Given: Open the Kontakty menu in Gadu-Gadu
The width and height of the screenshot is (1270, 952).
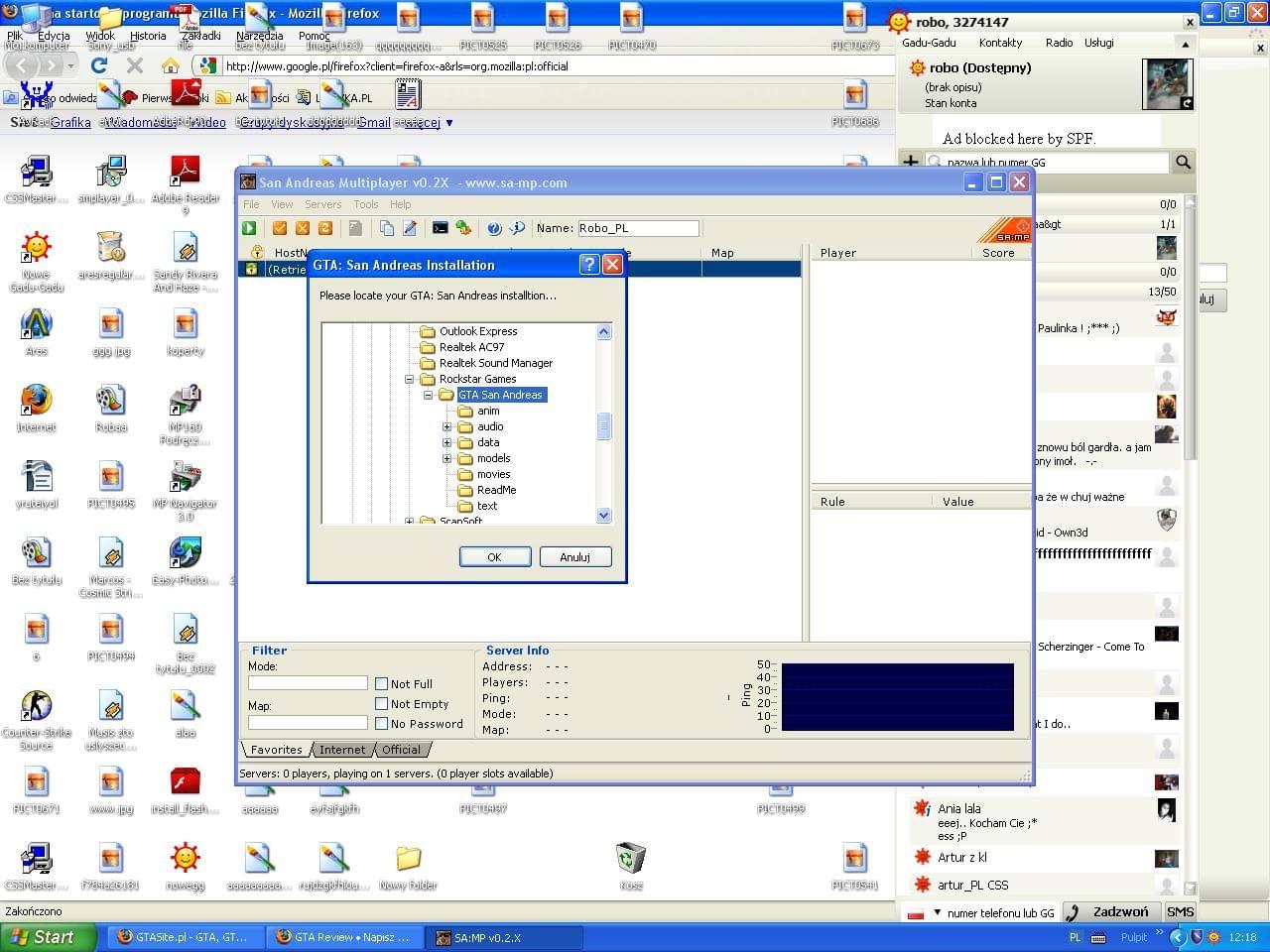Looking at the screenshot, I should 1000,43.
